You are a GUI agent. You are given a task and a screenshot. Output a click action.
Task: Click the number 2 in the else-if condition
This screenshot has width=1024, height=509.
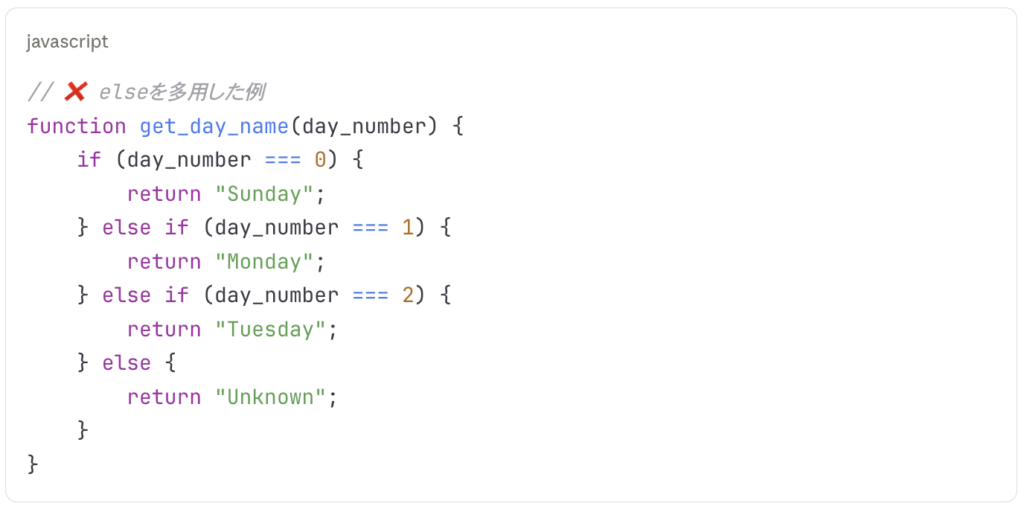(408, 295)
